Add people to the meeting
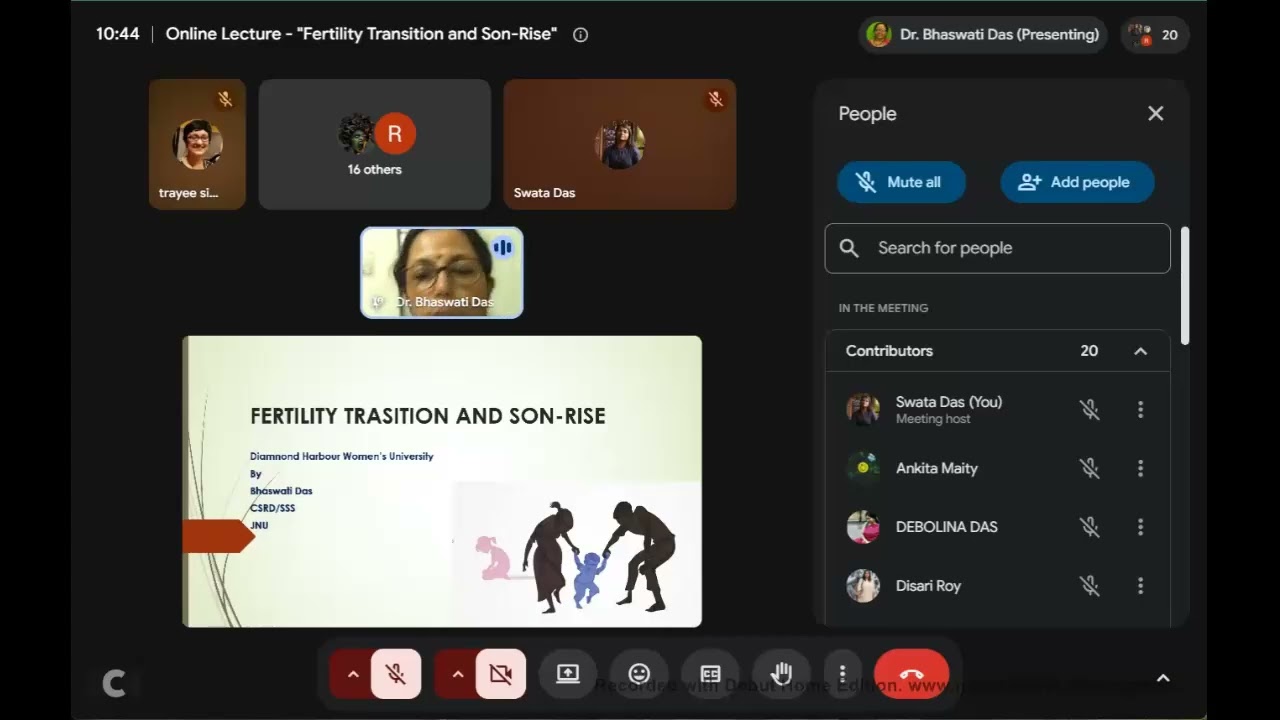The image size is (1280, 720). (x=1077, y=182)
